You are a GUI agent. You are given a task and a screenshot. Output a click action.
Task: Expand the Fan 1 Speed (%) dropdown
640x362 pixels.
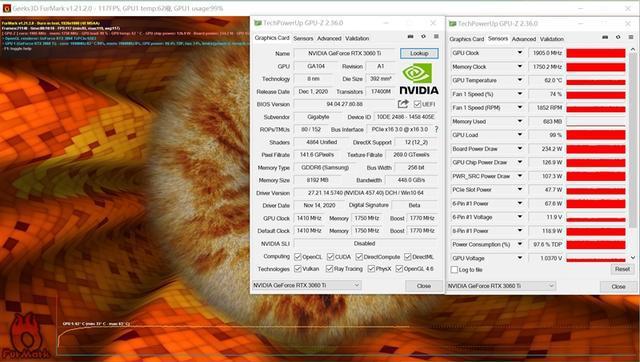tap(520, 94)
